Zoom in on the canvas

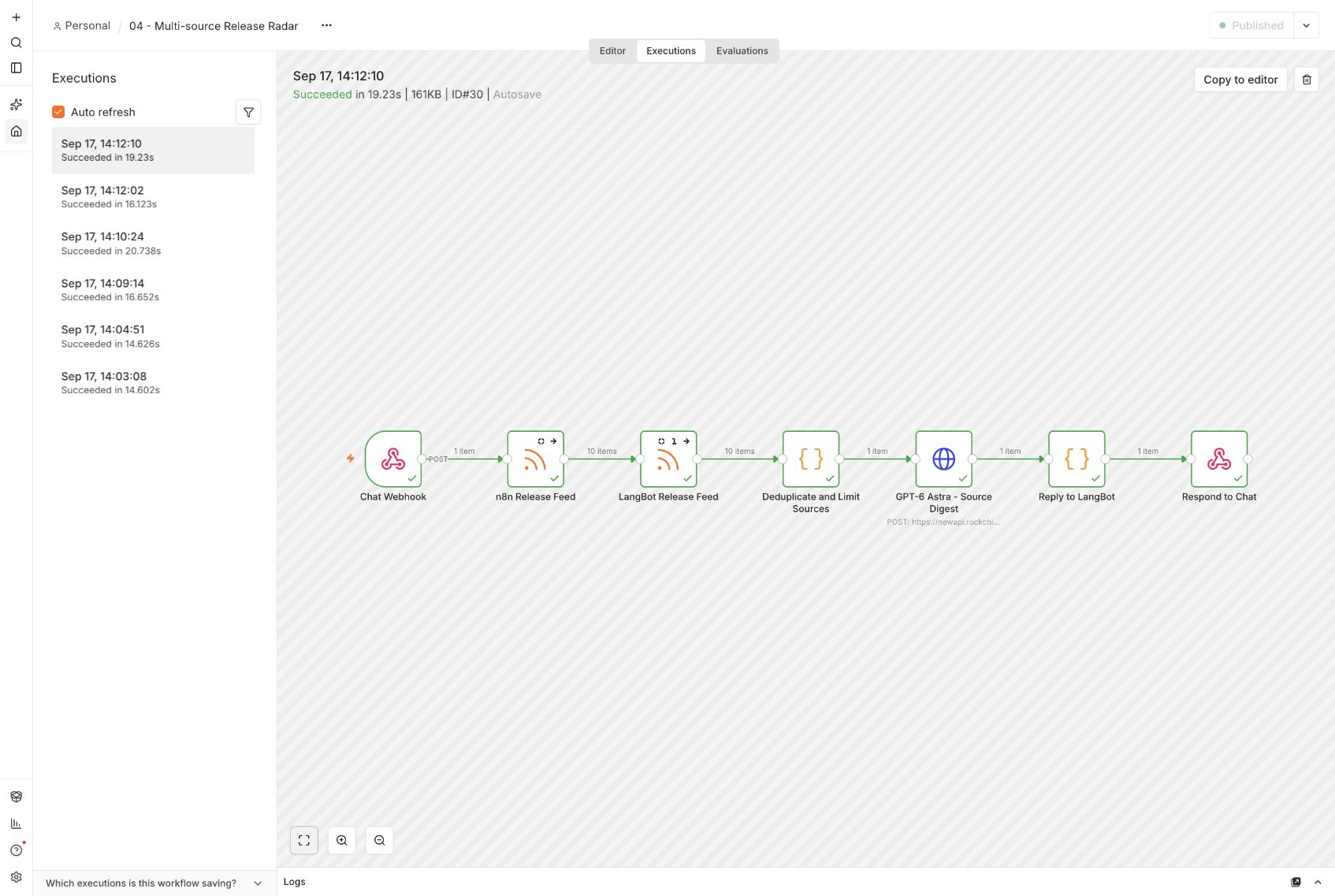342,840
